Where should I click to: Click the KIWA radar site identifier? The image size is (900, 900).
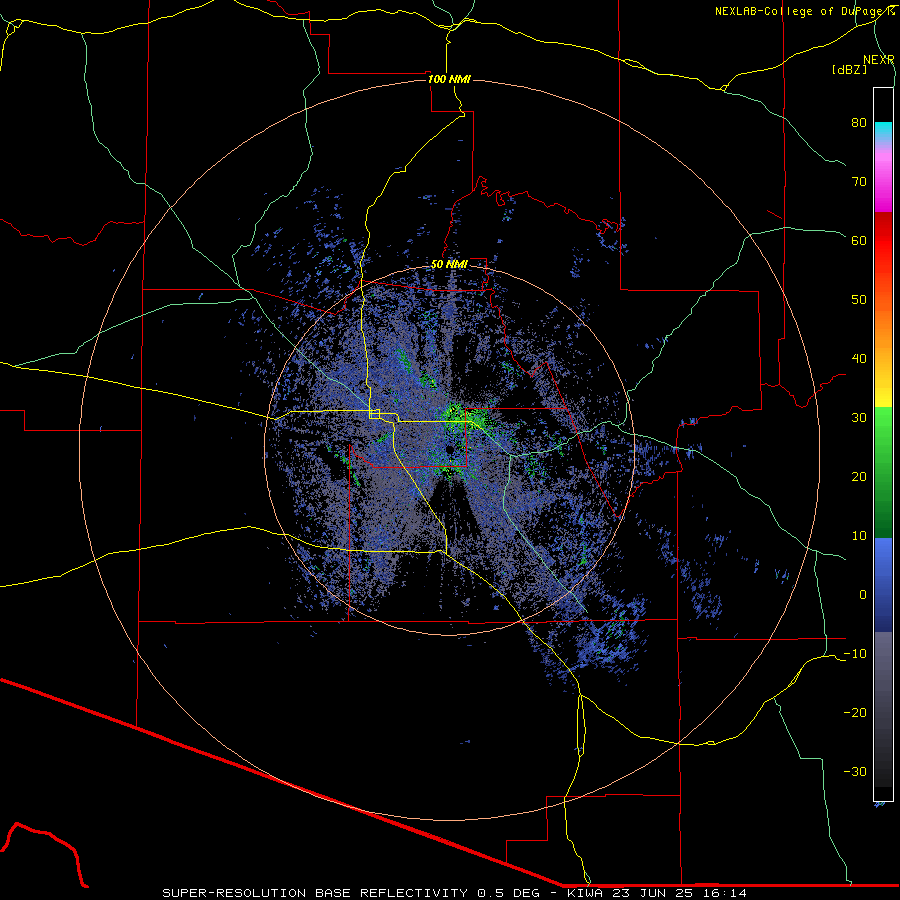[x=585, y=893]
